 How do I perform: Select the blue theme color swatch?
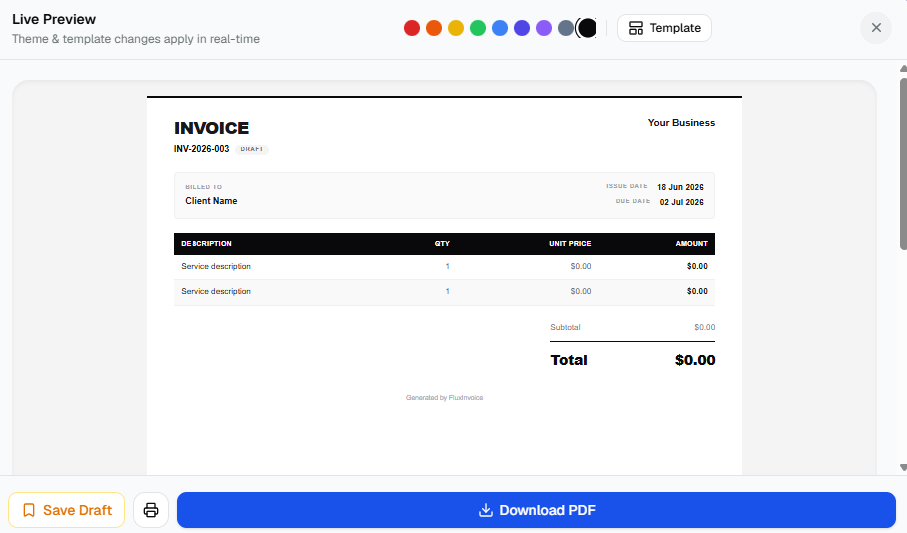coord(500,28)
